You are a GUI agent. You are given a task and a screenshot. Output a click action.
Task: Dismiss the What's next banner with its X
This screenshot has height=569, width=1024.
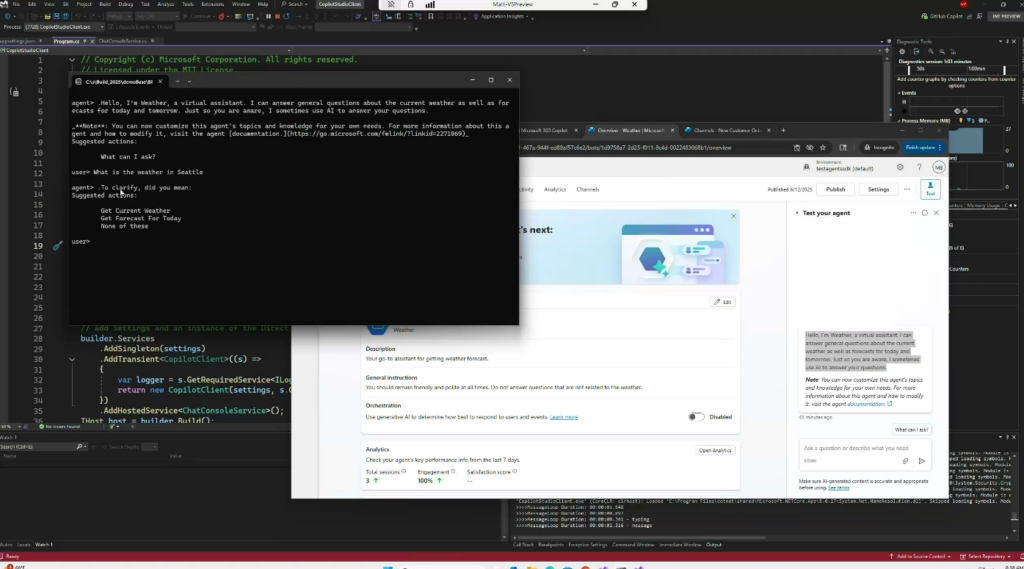(x=733, y=216)
